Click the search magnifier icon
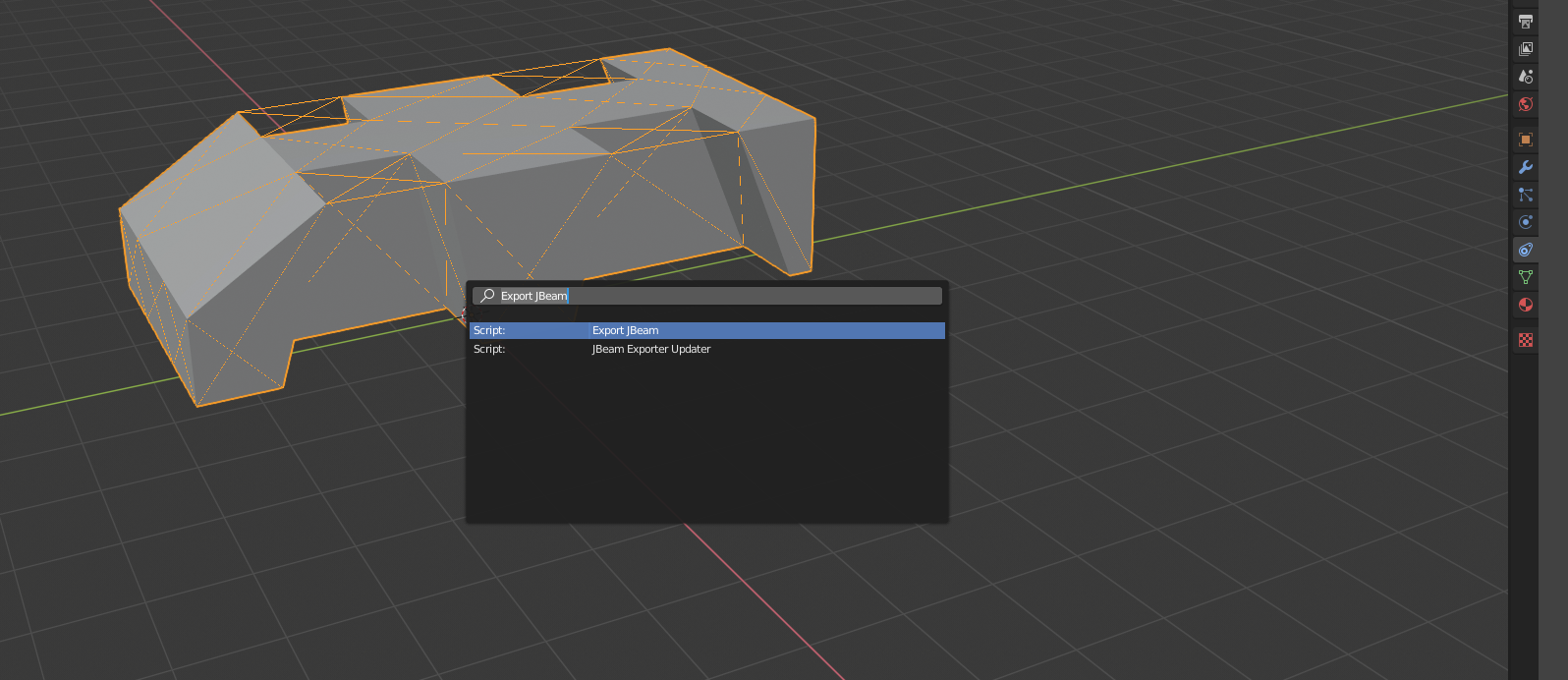The height and width of the screenshot is (680, 1568). [x=487, y=296]
